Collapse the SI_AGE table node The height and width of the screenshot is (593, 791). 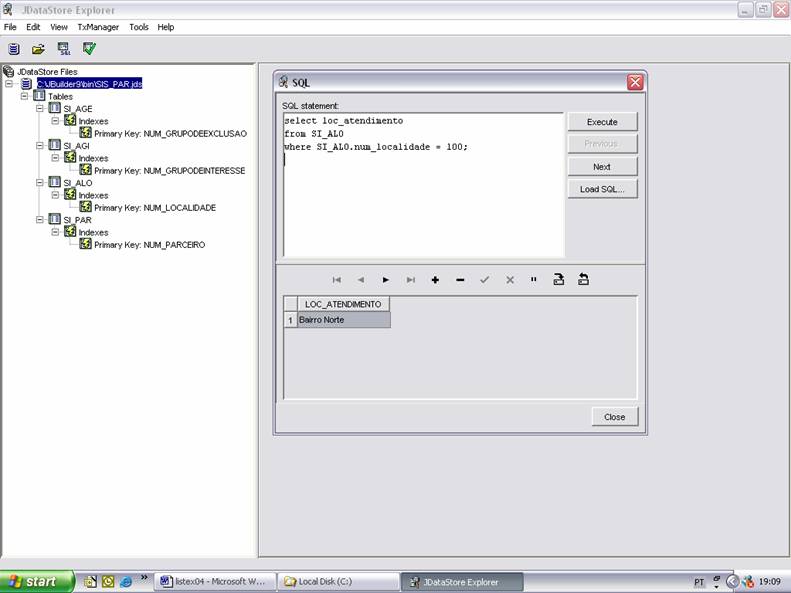40,108
